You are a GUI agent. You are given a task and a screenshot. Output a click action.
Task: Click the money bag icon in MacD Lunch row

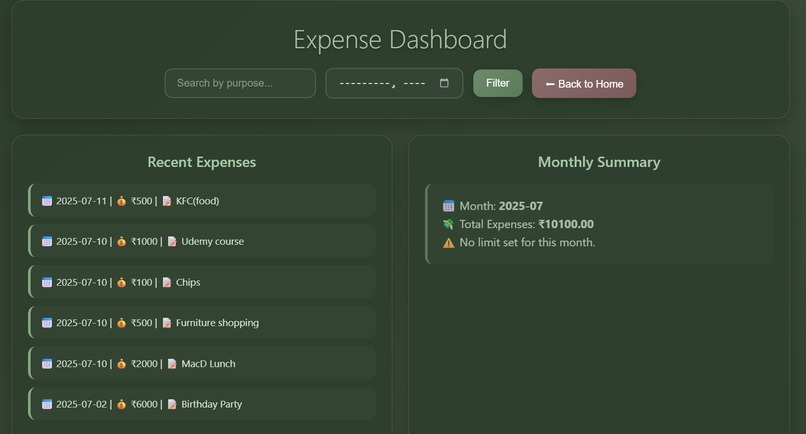(121, 364)
